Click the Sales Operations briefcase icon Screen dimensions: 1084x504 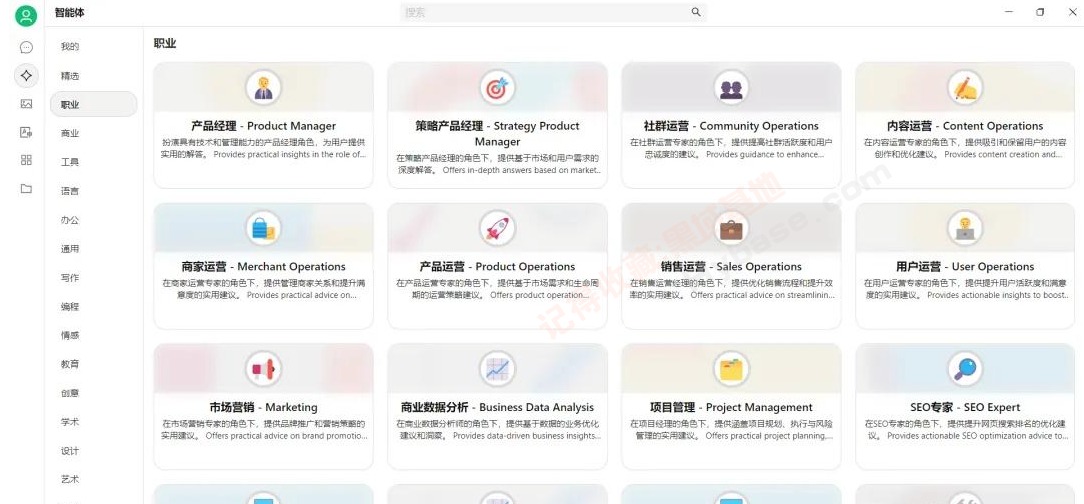click(731, 228)
